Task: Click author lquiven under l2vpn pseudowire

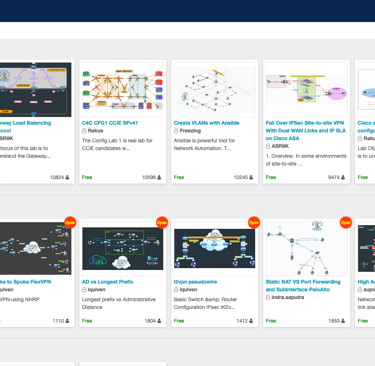Action: pyautogui.click(x=188, y=290)
